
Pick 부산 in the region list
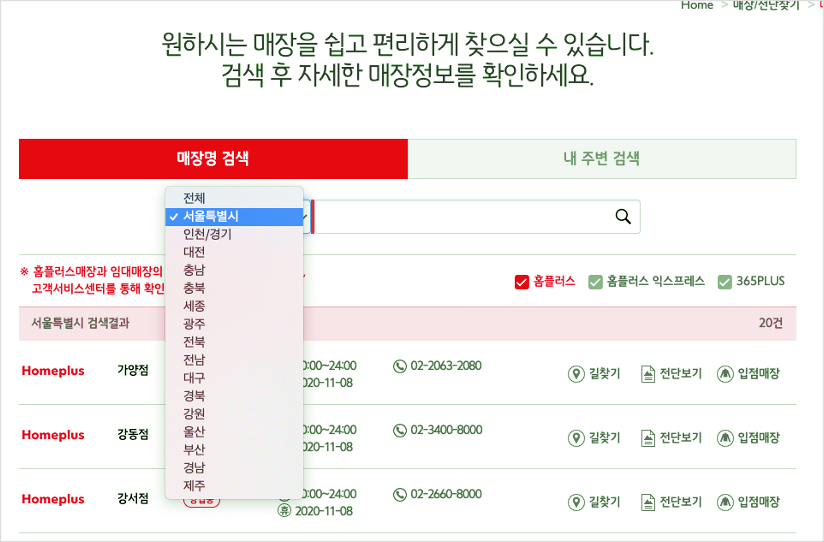click(234, 449)
